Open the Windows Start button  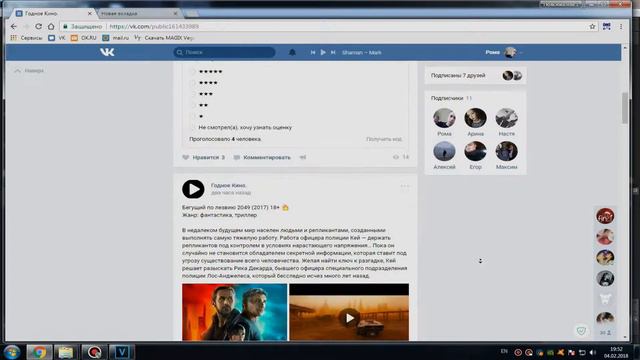[x=11, y=352]
